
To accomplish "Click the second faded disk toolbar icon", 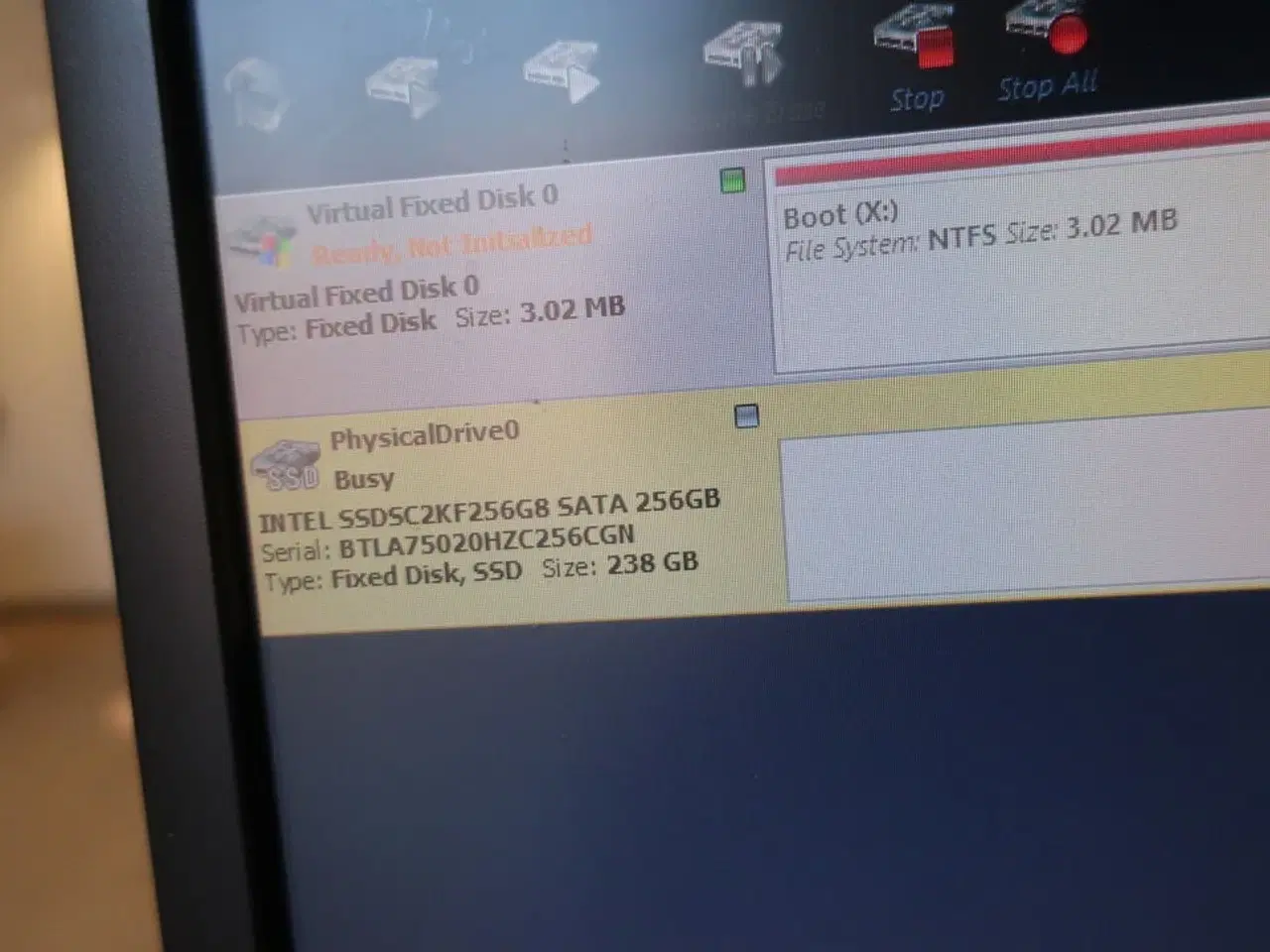I will coord(403,85).
